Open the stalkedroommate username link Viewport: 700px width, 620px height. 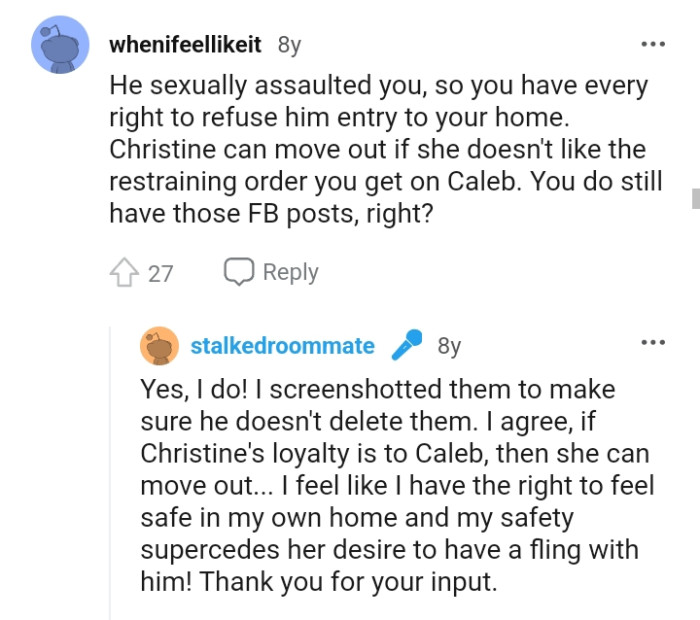pyautogui.click(x=282, y=346)
